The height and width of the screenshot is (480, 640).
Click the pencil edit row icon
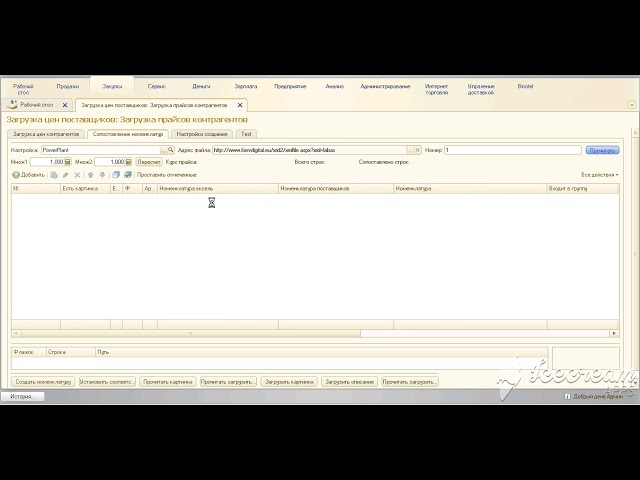coord(65,175)
